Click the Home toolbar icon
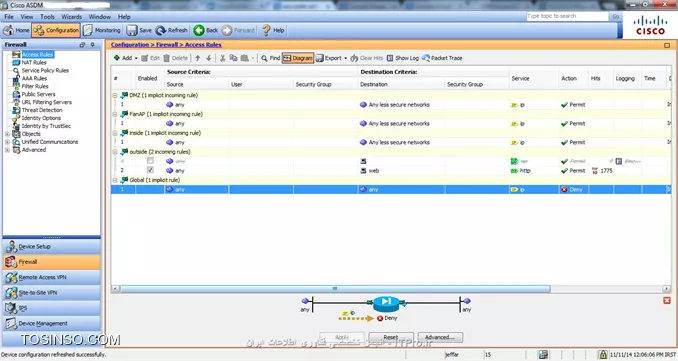The width and height of the screenshot is (678, 361). tap(8, 30)
